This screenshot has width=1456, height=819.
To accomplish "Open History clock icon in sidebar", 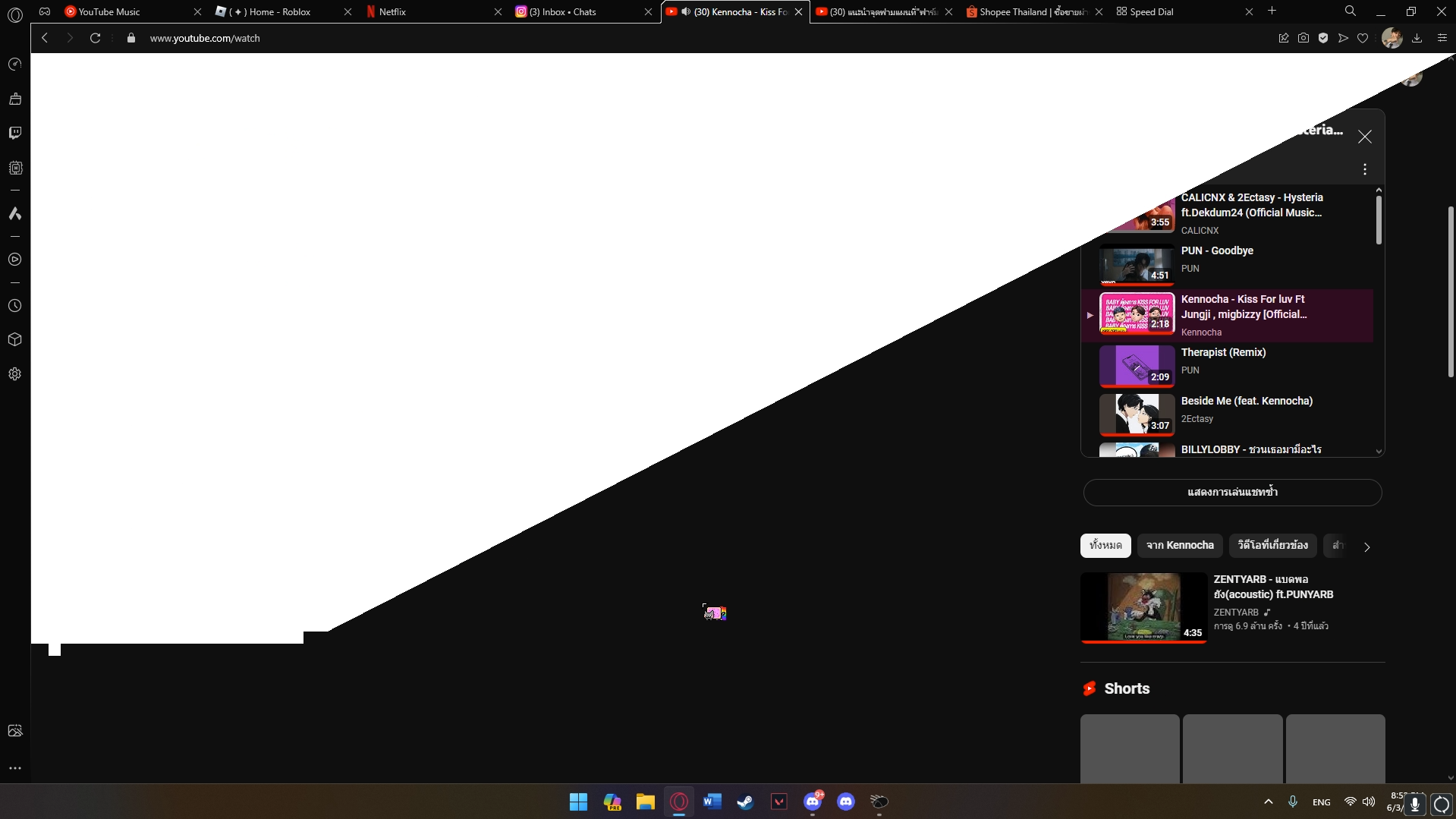I will point(14,306).
